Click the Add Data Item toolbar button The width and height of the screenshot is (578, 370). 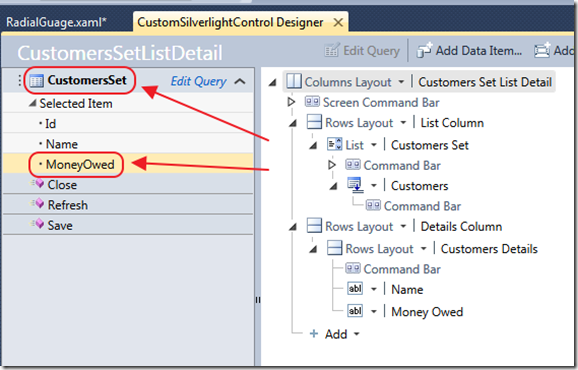click(469, 50)
